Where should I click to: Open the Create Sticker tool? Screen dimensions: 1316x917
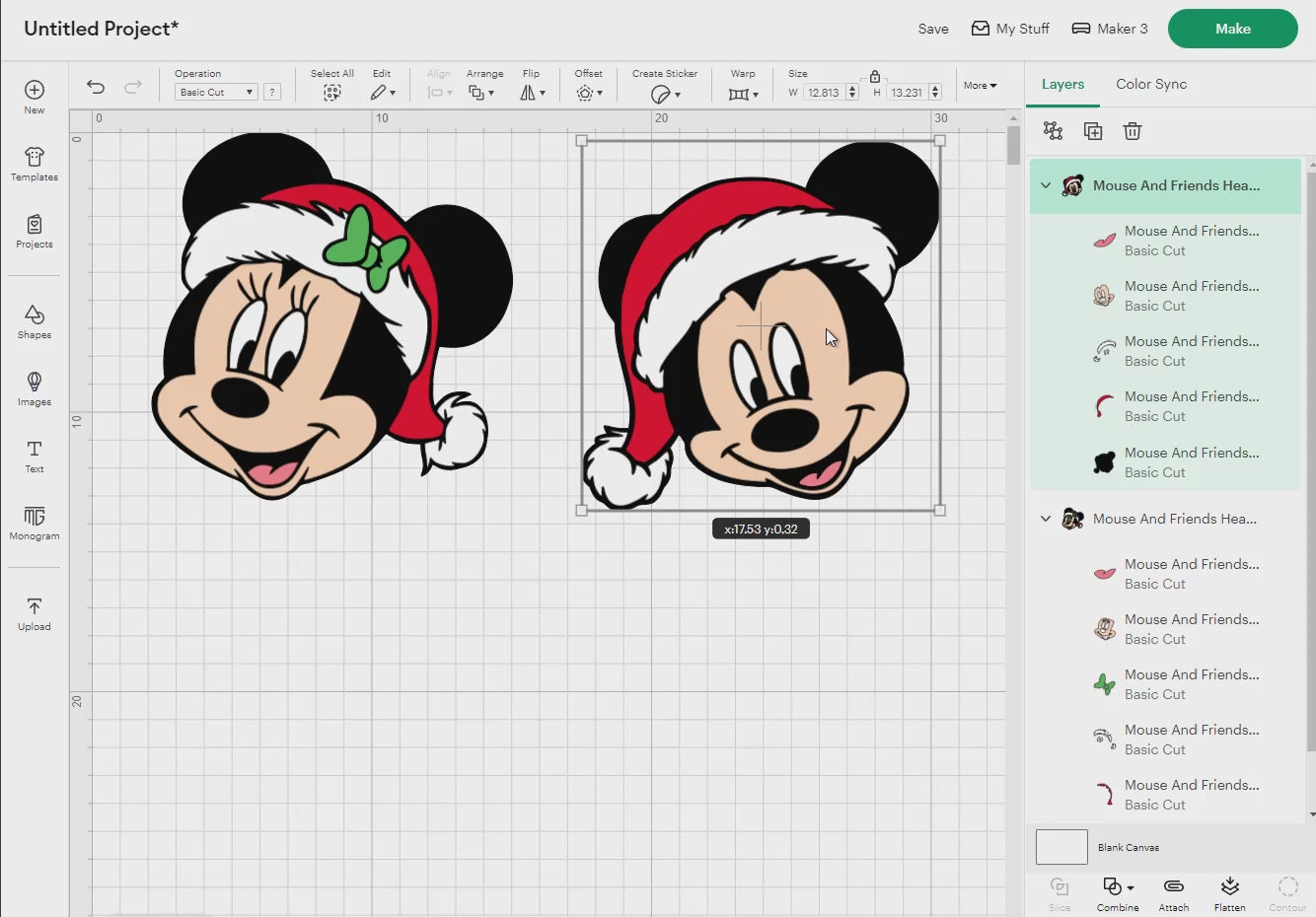(x=665, y=94)
